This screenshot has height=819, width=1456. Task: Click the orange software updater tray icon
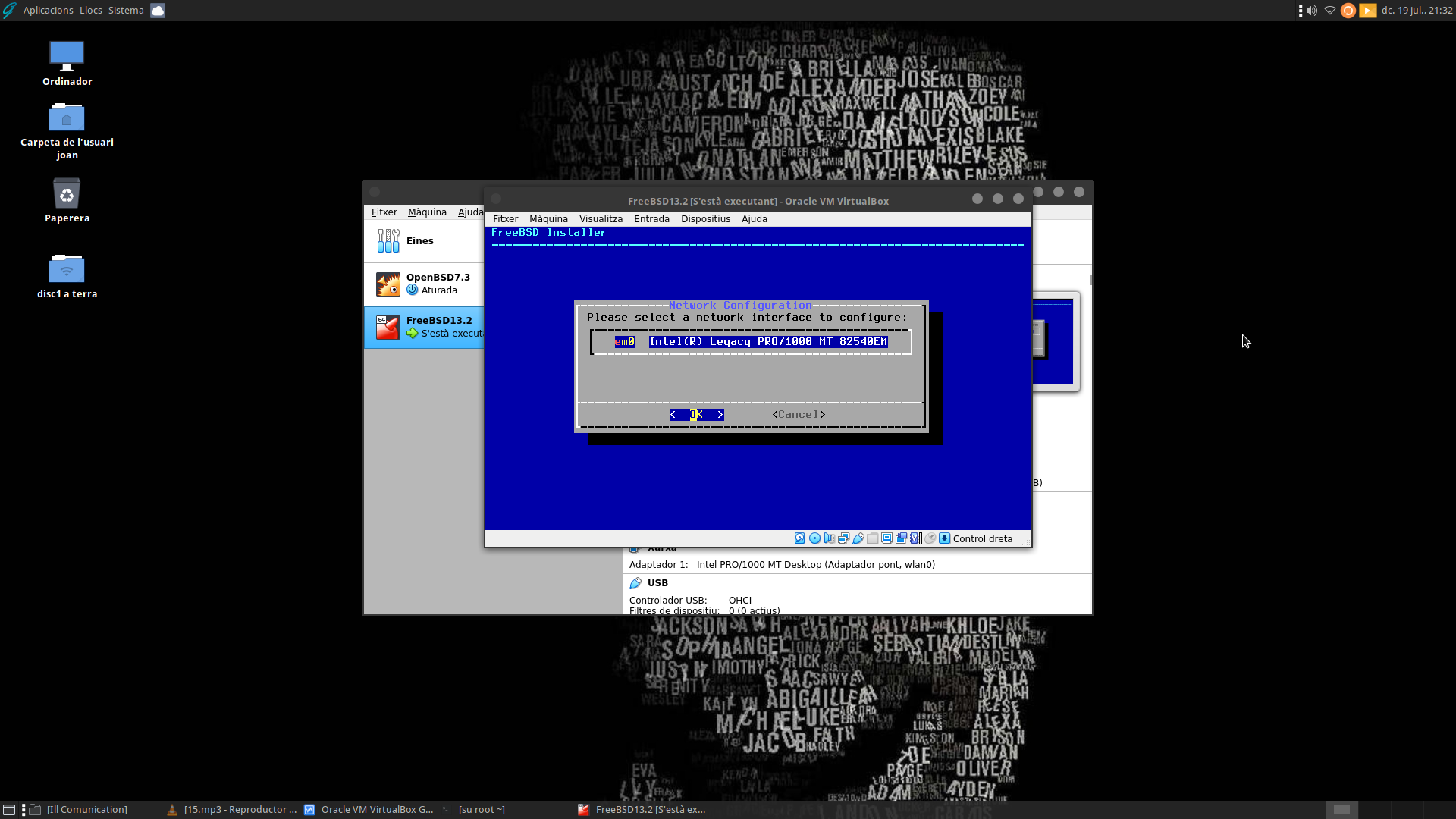coord(1348,11)
